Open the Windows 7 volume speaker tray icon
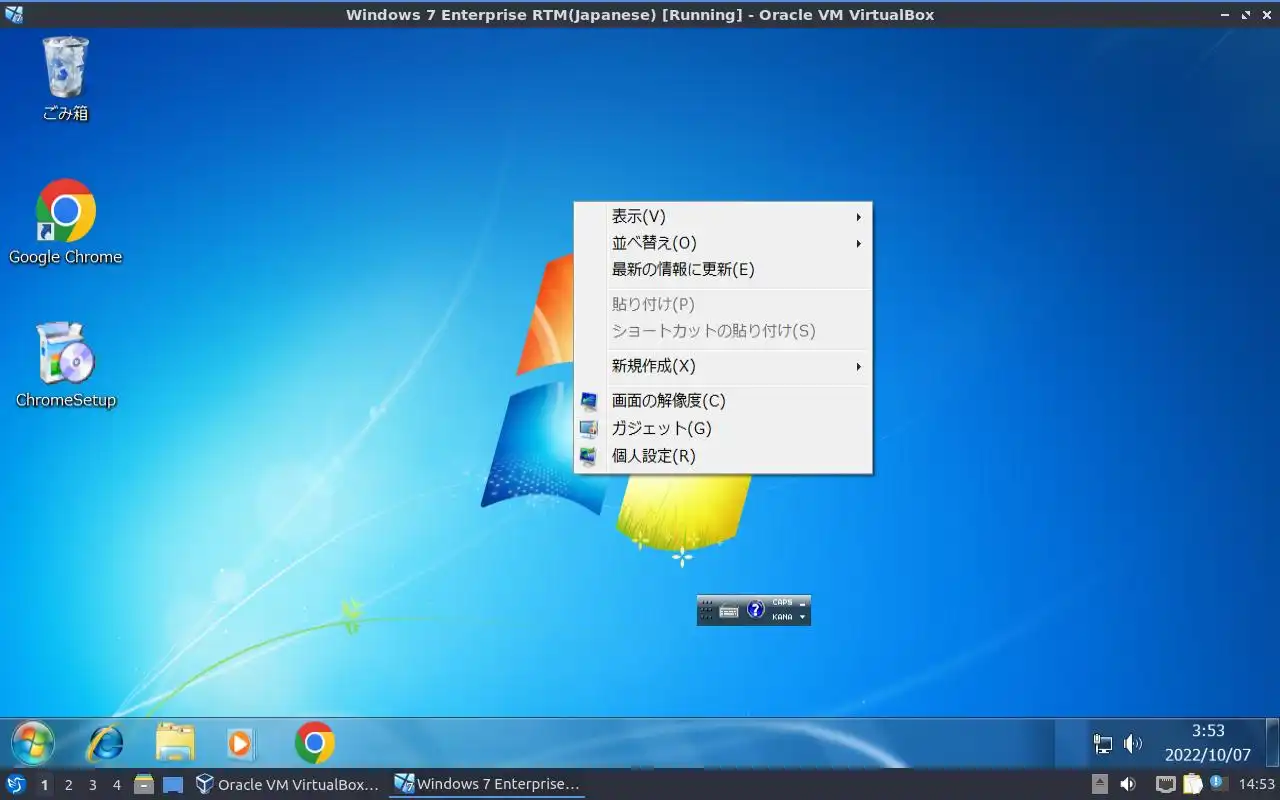Viewport: 1280px width, 800px height. coord(1132,744)
